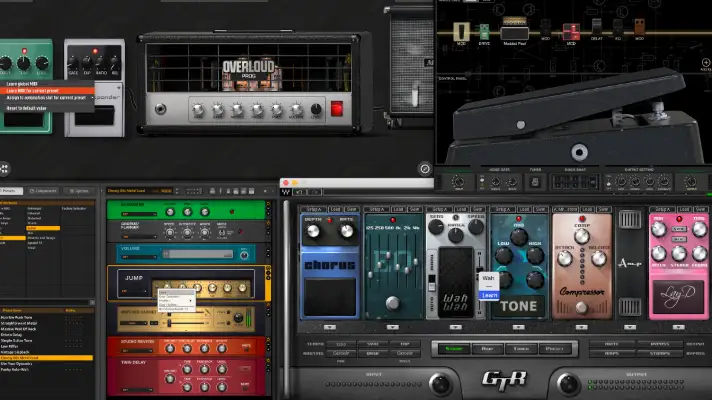Toggle the red power switch on Overloud amp
This screenshot has height=400, width=712.
click(337, 108)
